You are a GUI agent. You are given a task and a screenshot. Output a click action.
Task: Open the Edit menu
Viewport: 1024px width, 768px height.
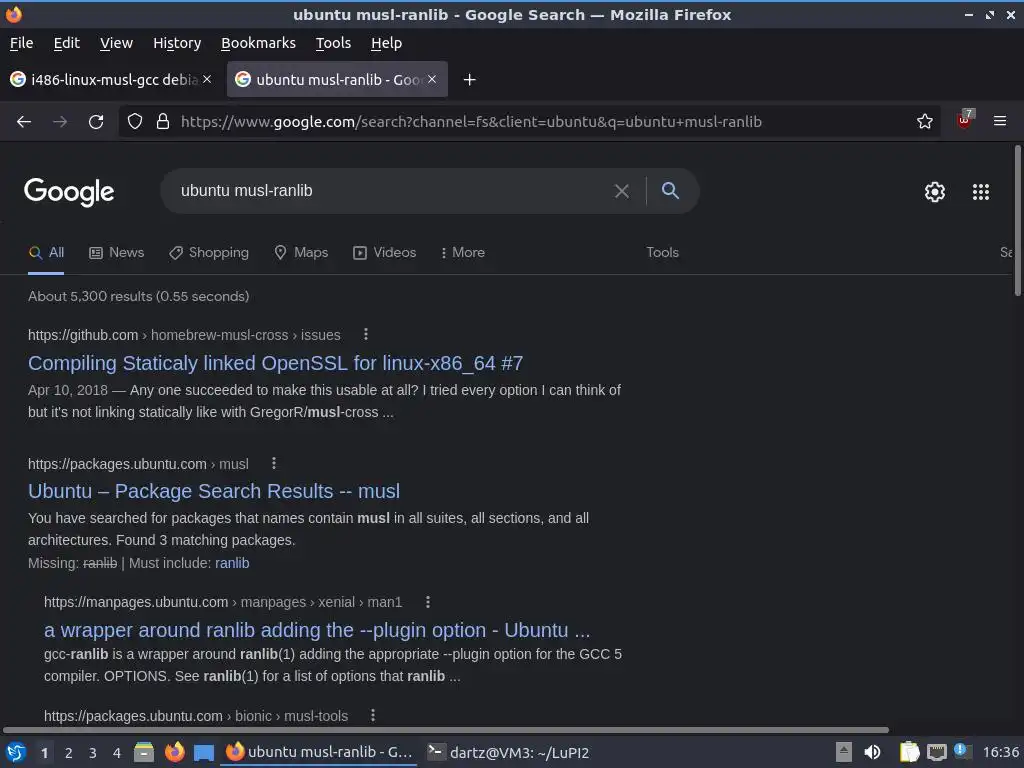tap(67, 43)
